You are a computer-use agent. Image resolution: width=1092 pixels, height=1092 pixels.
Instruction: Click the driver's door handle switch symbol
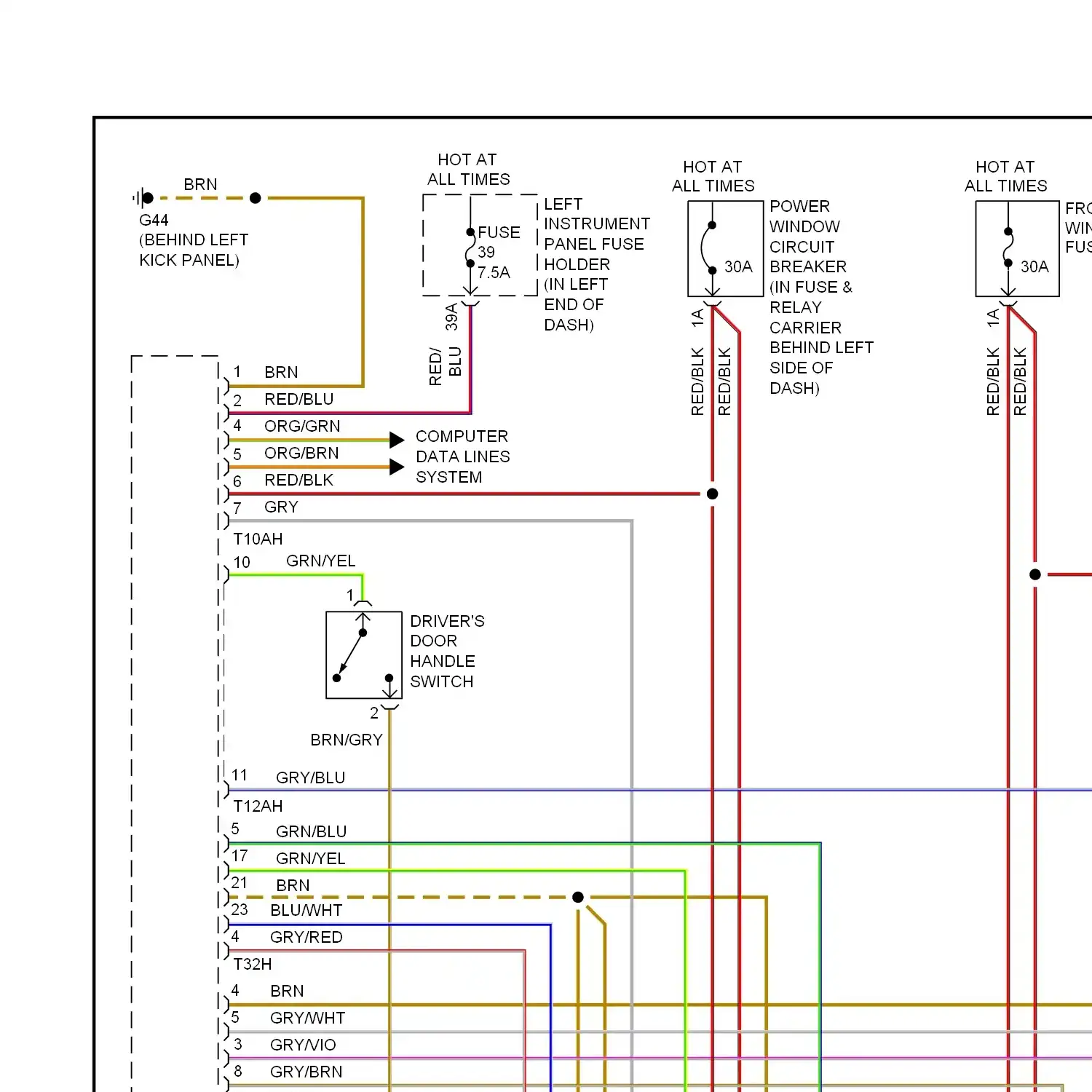[364, 655]
